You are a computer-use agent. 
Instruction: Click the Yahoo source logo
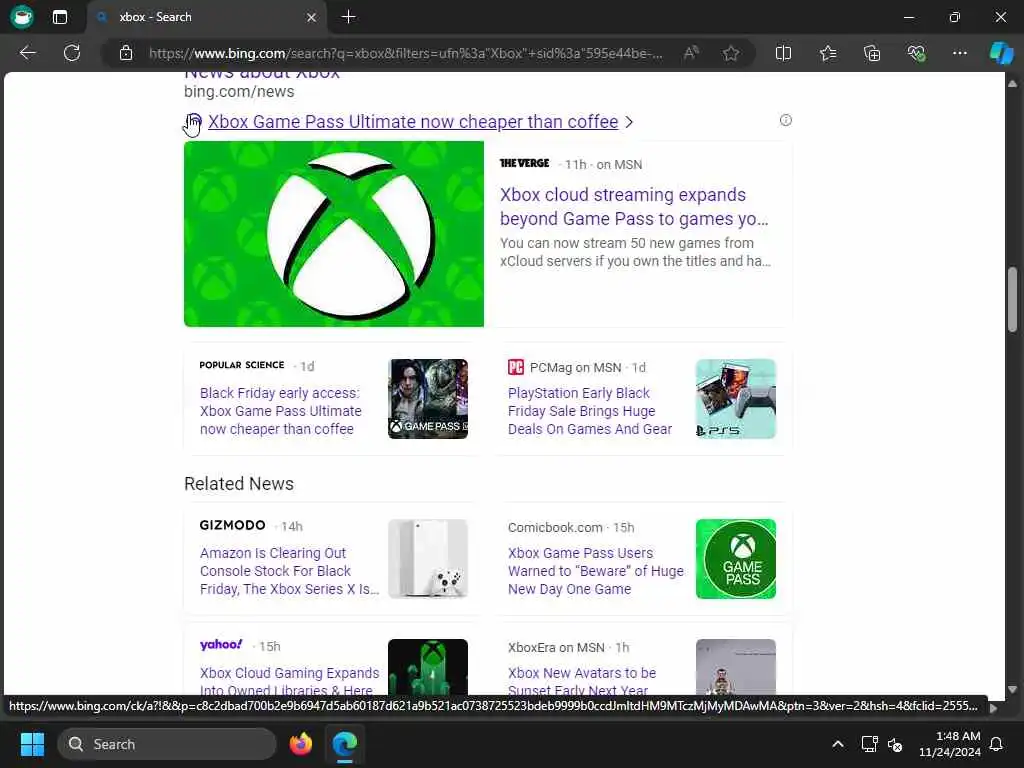[x=221, y=645]
